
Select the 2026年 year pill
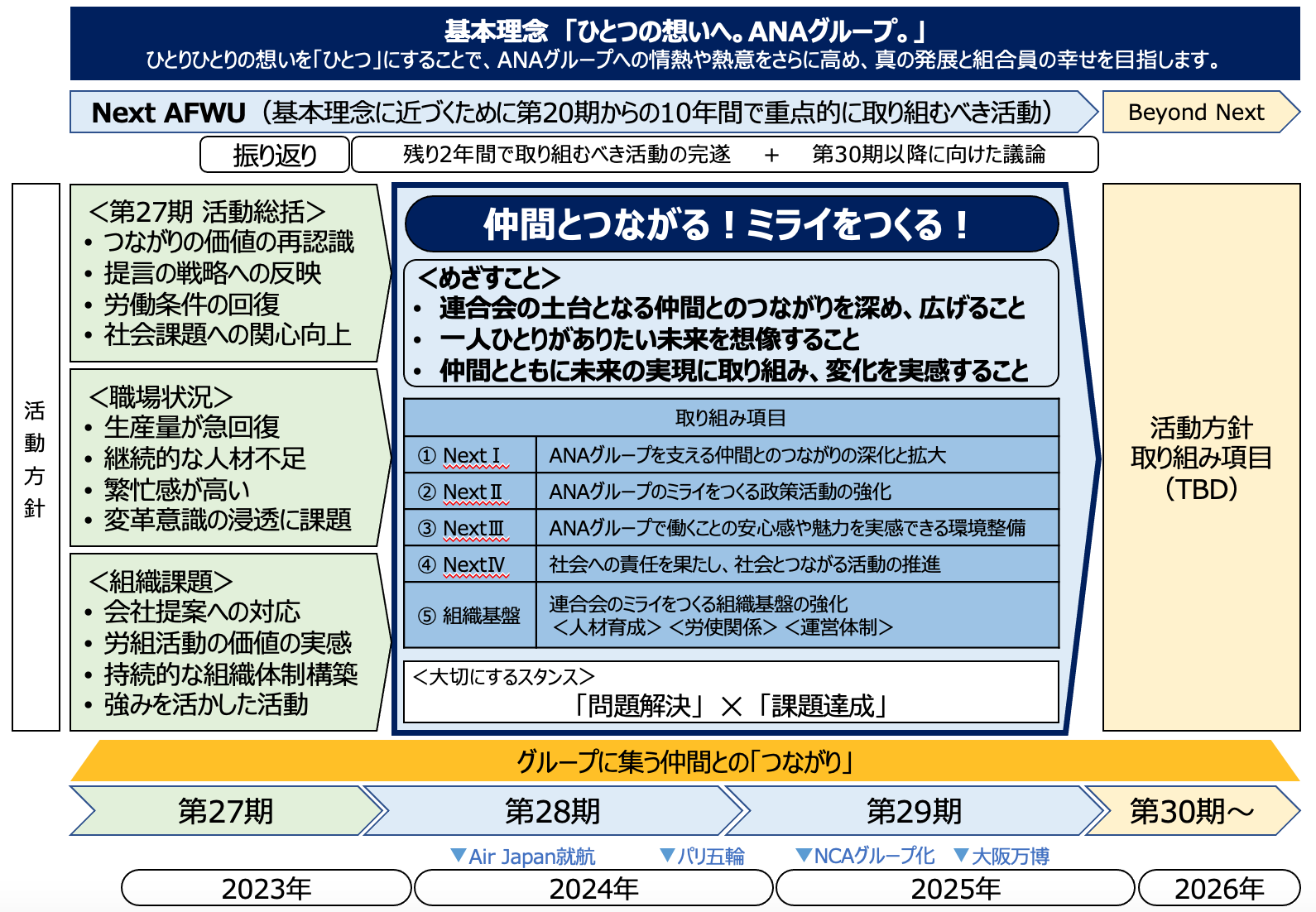pos(1219,888)
